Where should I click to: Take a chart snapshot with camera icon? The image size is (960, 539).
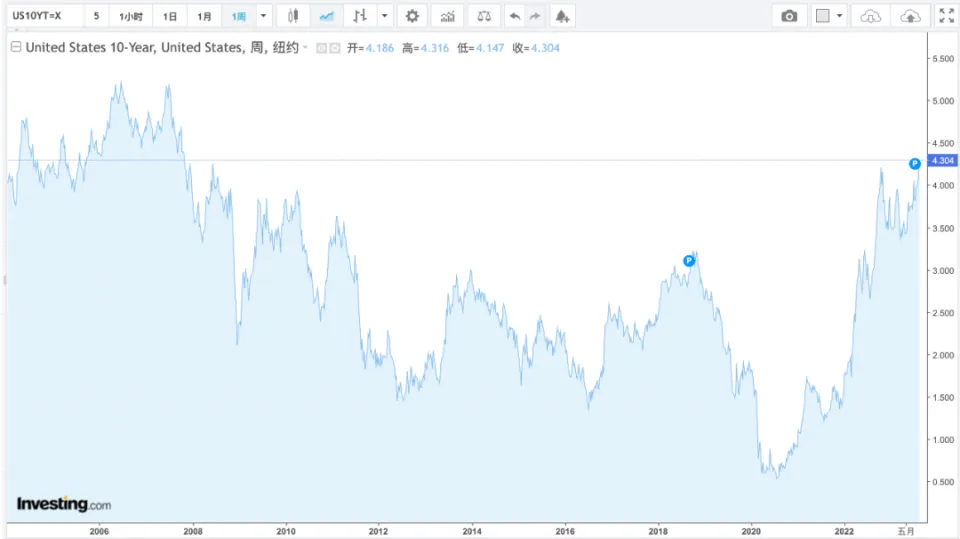(789, 16)
